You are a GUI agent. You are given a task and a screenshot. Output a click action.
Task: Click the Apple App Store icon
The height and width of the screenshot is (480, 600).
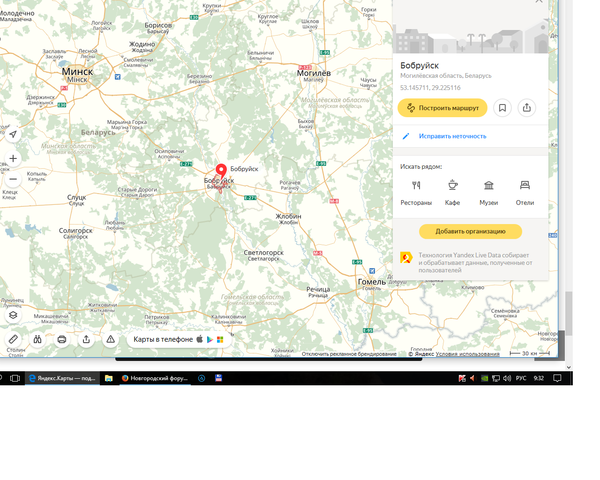point(200,339)
